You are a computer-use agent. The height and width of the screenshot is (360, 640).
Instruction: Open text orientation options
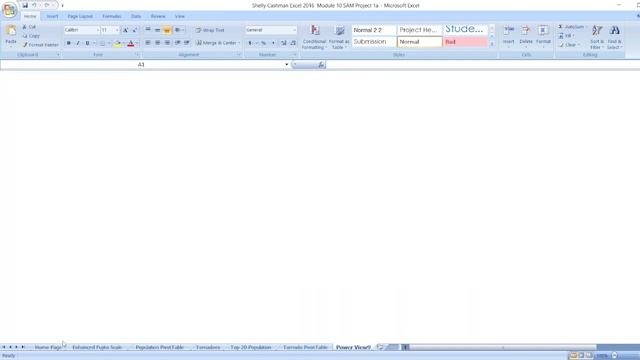tap(179, 30)
